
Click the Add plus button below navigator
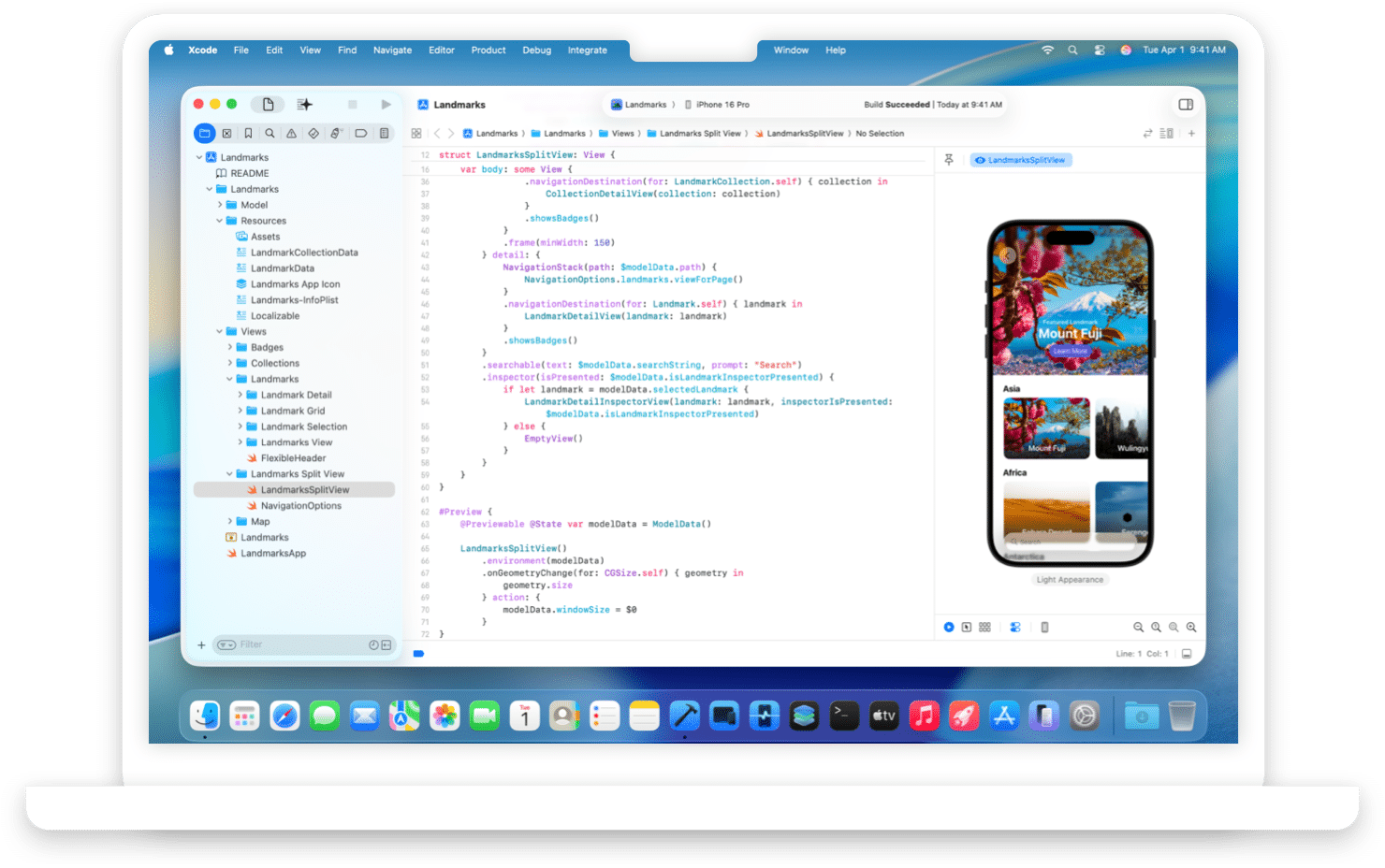pyautogui.click(x=201, y=645)
